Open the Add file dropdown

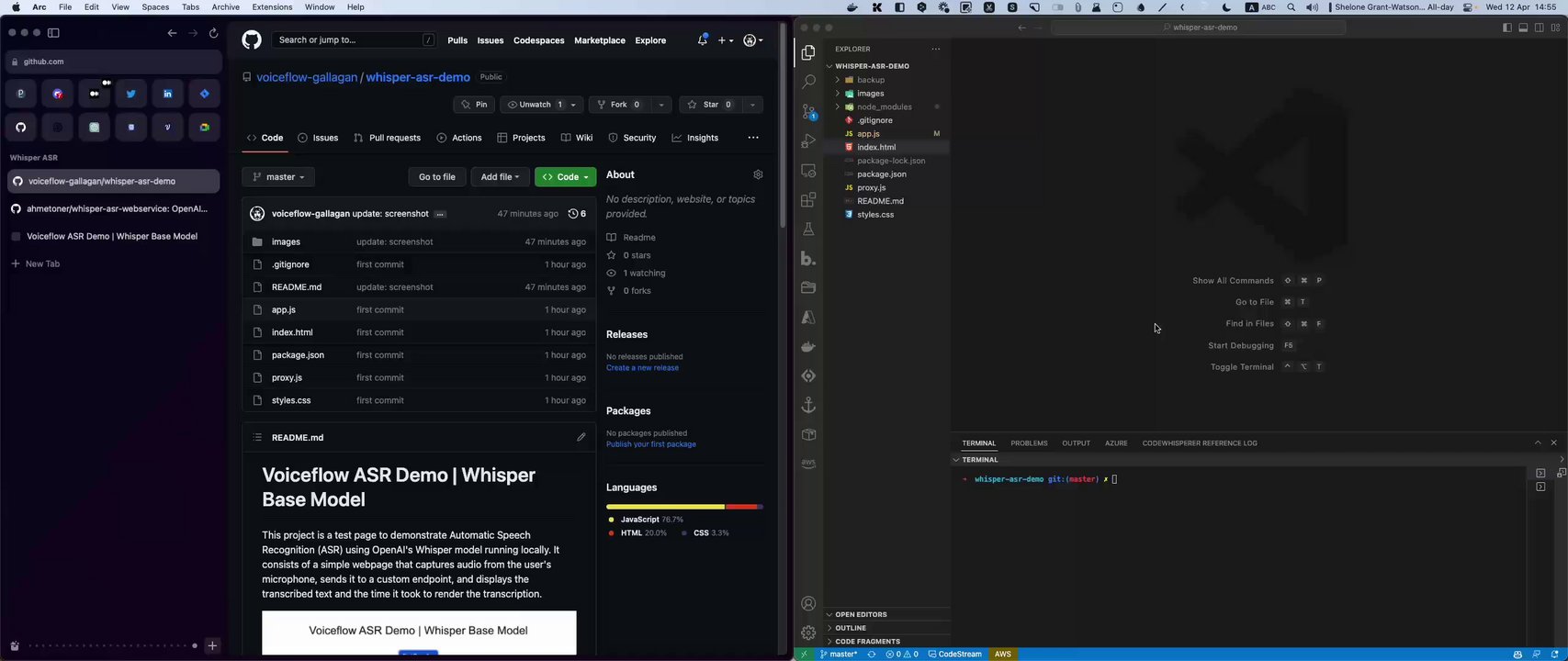tap(501, 177)
